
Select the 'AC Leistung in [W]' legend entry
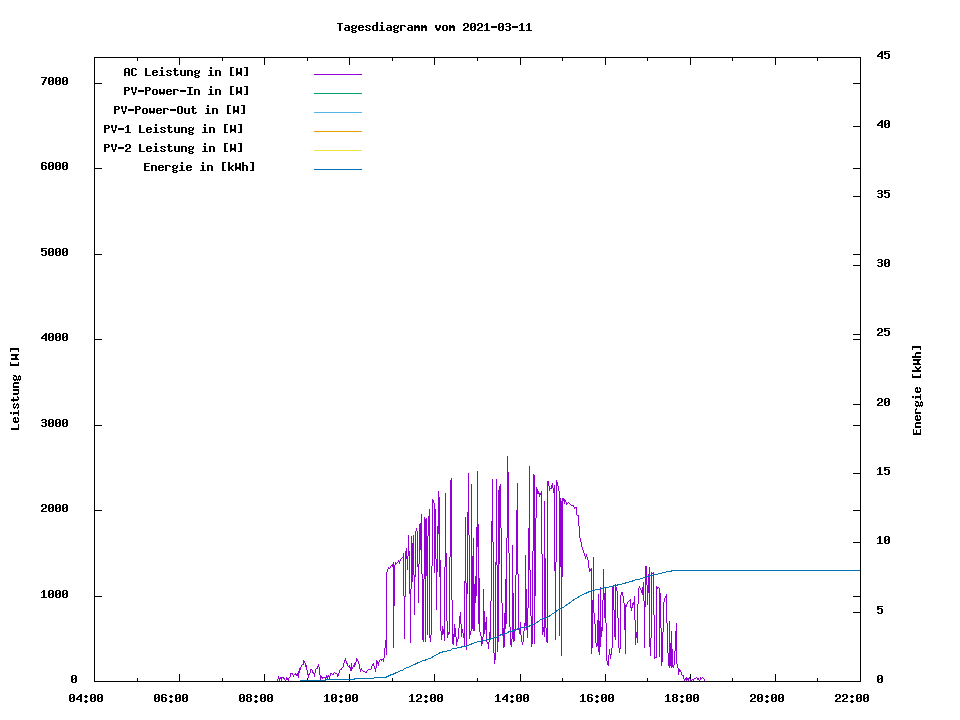pyautogui.click(x=186, y=72)
